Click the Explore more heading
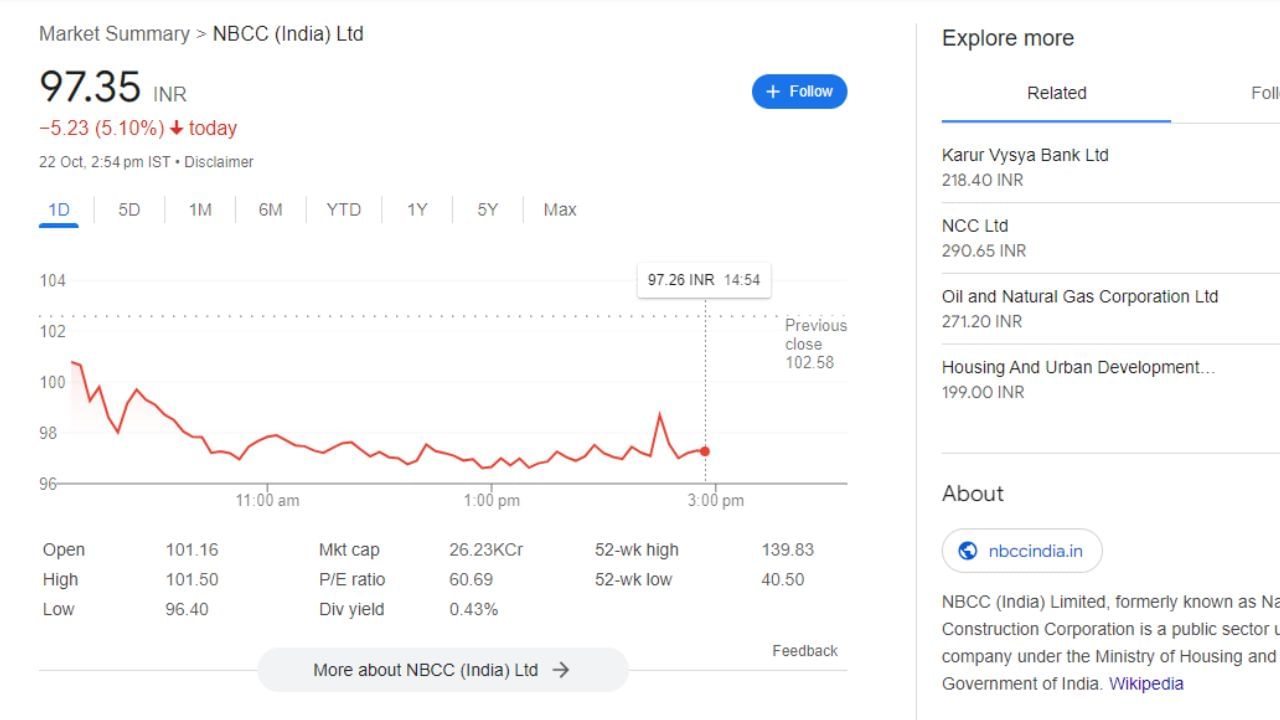The image size is (1280, 720). 1008,38
